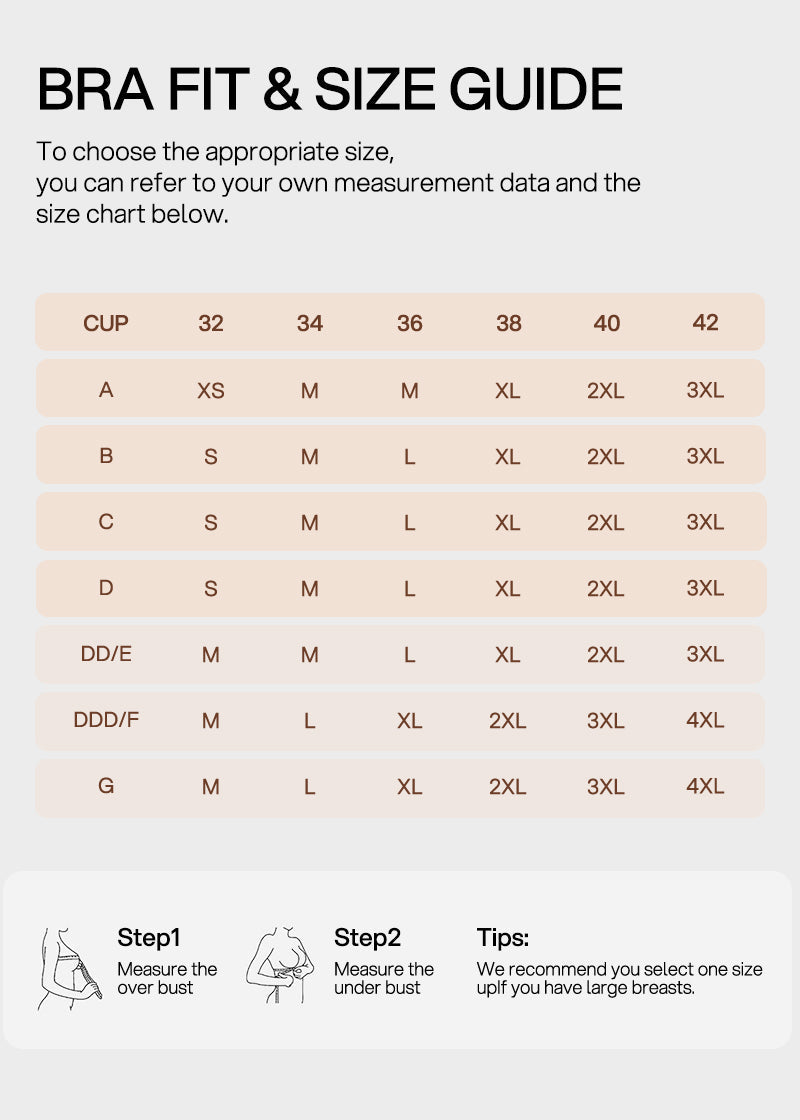This screenshot has width=800, height=1120.
Task: Click the 4XL cell in row G
Action: coord(705,786)
